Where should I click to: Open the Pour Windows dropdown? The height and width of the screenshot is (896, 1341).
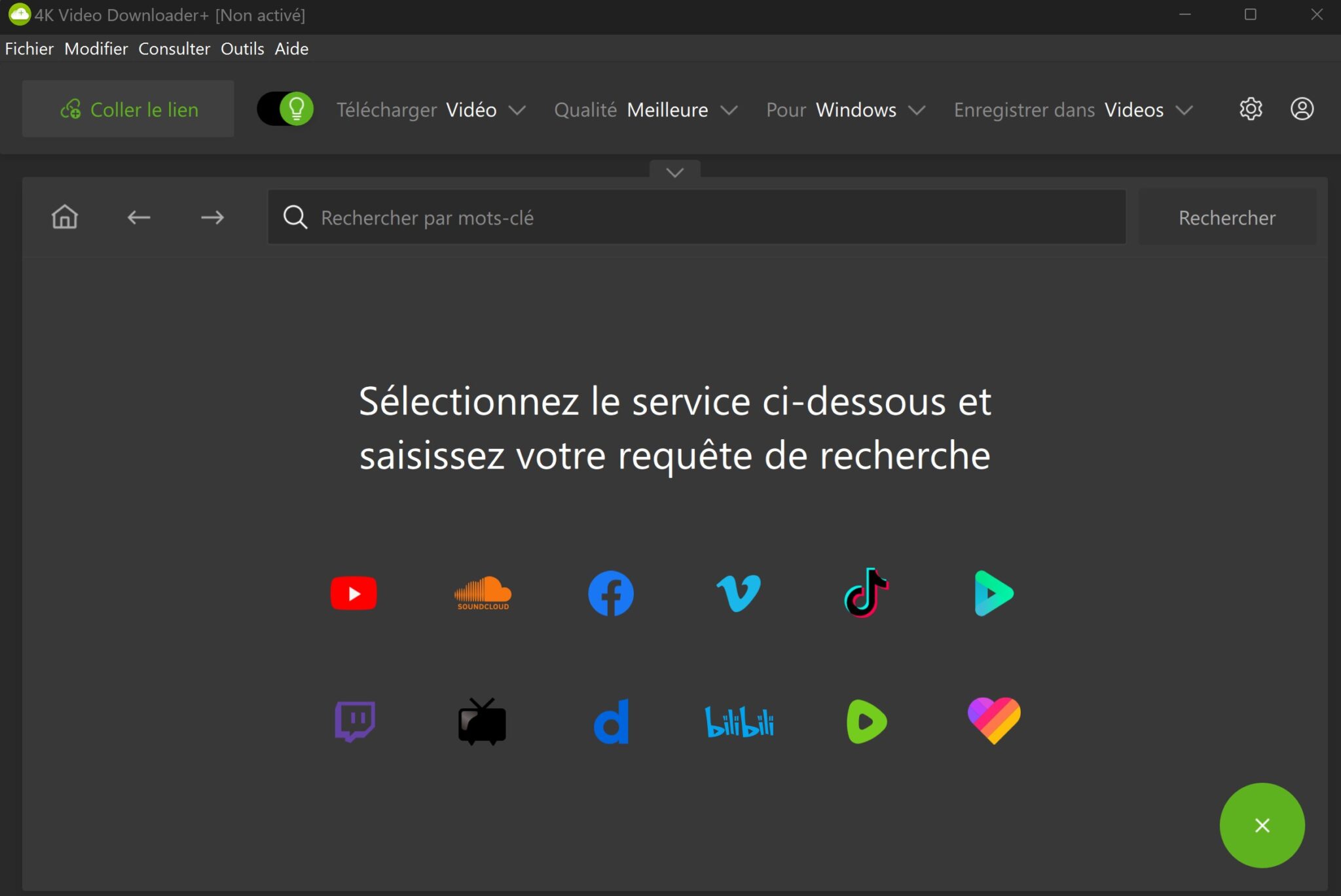[845, 109]
